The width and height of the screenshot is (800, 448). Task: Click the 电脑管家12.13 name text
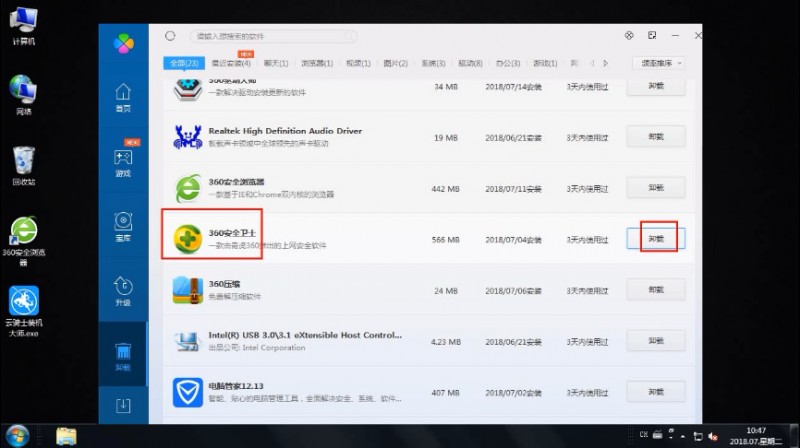click(236, 386)
